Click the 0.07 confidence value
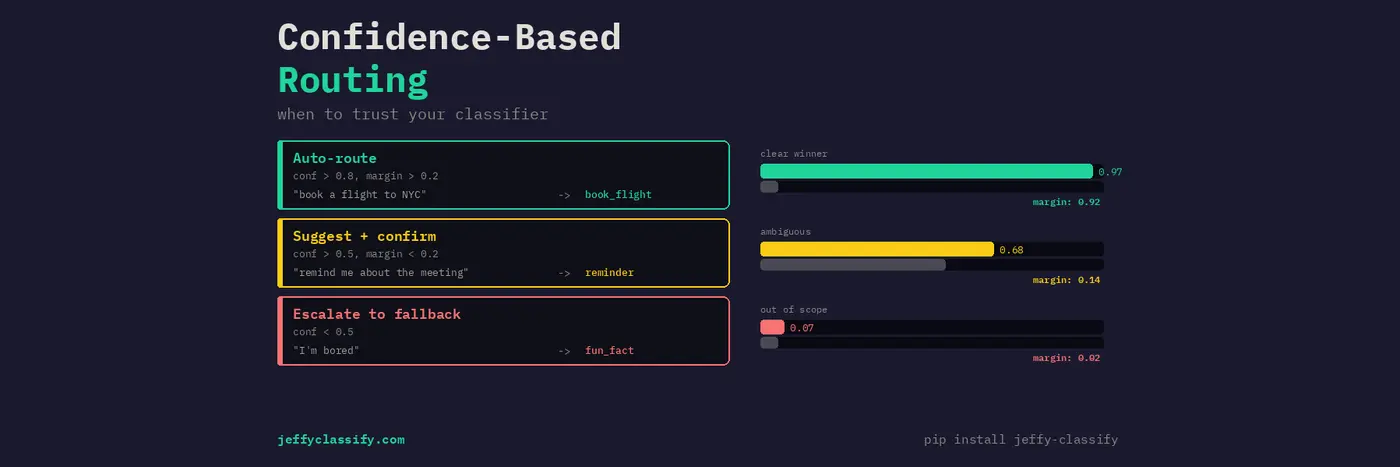 click(802, 328)
